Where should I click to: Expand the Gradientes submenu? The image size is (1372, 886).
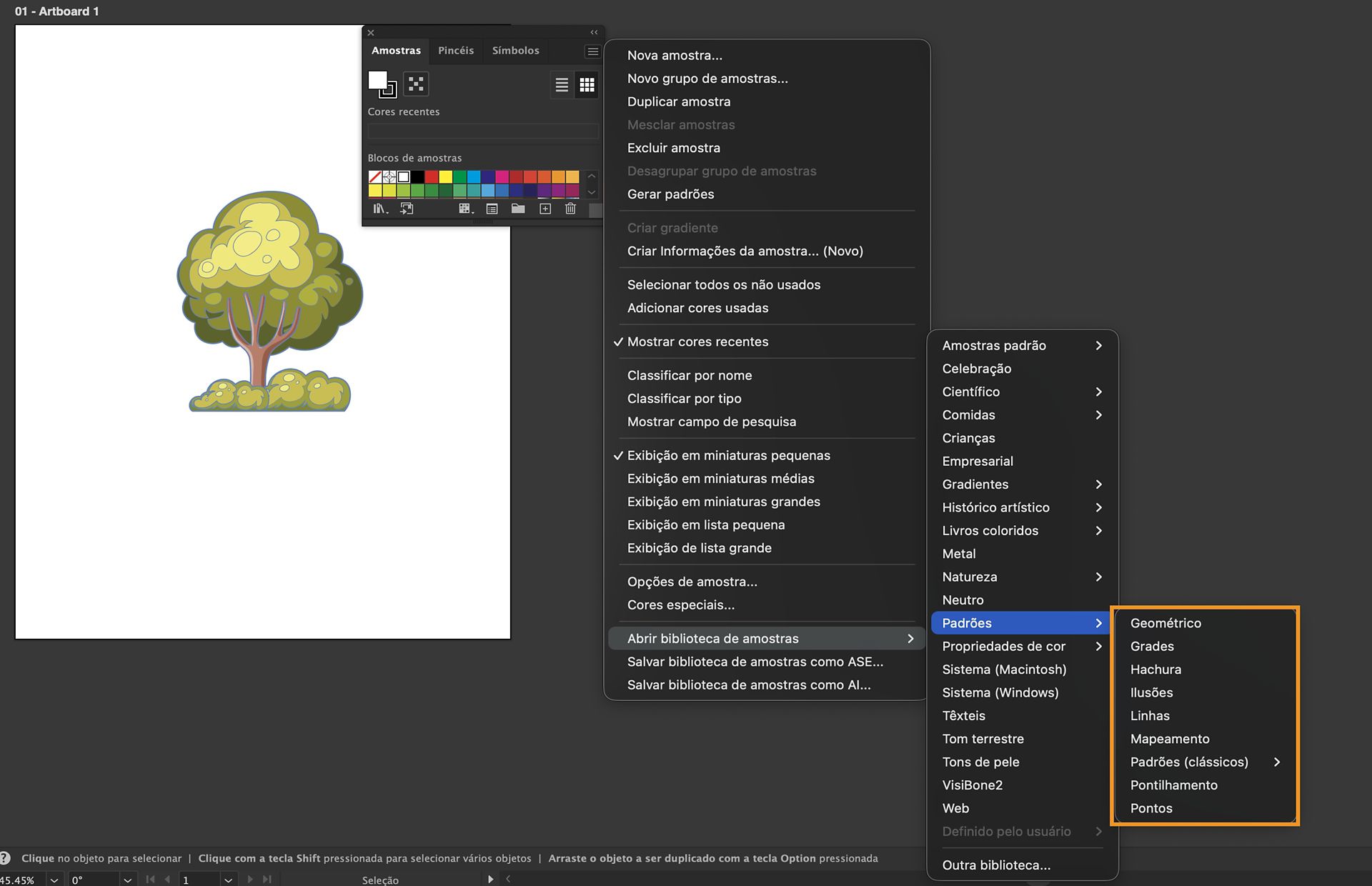(1022, 484)
